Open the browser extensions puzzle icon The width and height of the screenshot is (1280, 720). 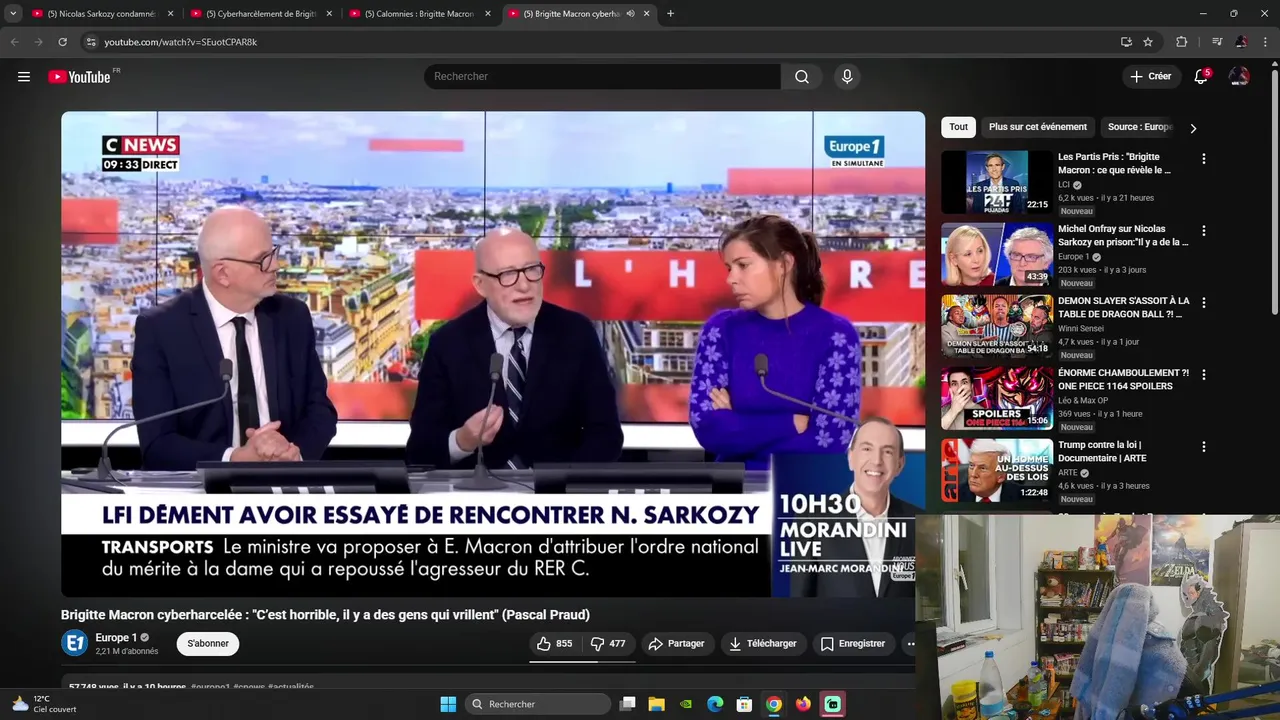1182,42
